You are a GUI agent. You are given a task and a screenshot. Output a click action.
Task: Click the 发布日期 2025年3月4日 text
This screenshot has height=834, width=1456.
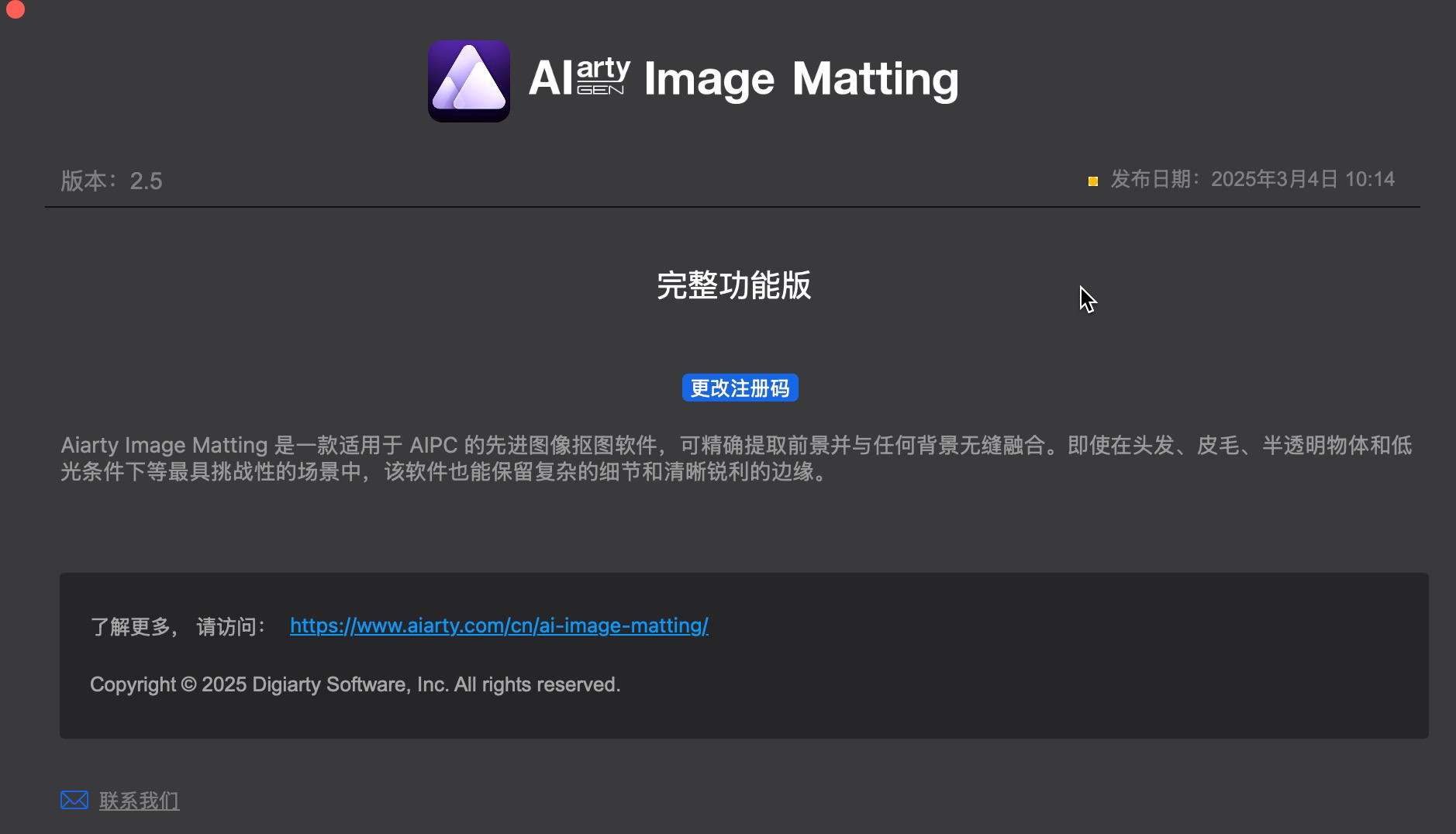[1252, 179]
